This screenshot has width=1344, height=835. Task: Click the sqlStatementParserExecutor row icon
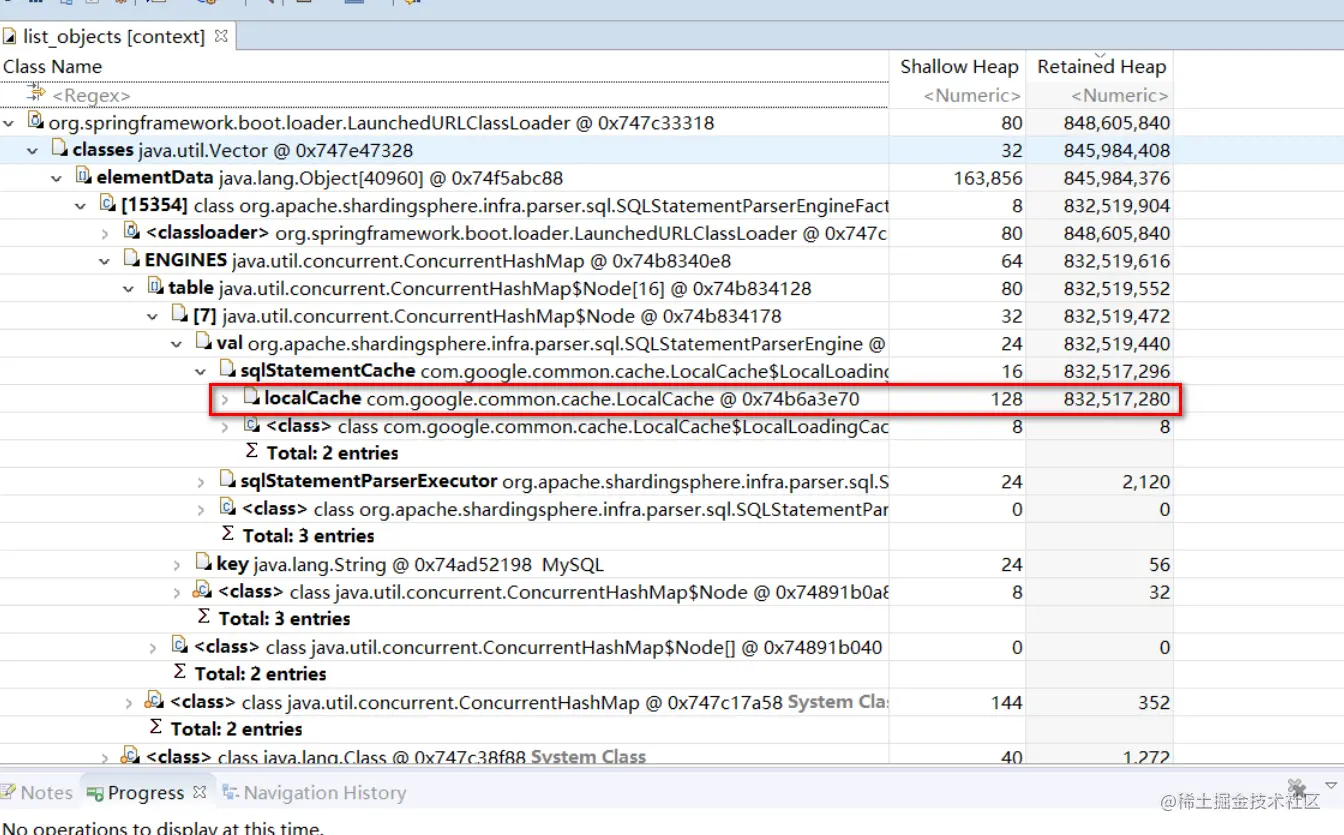228,481
